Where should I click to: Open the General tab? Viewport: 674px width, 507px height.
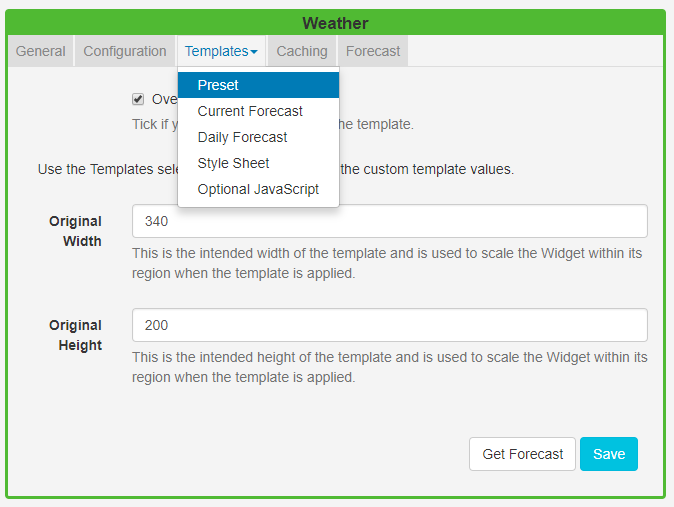[x=41, y=51]
